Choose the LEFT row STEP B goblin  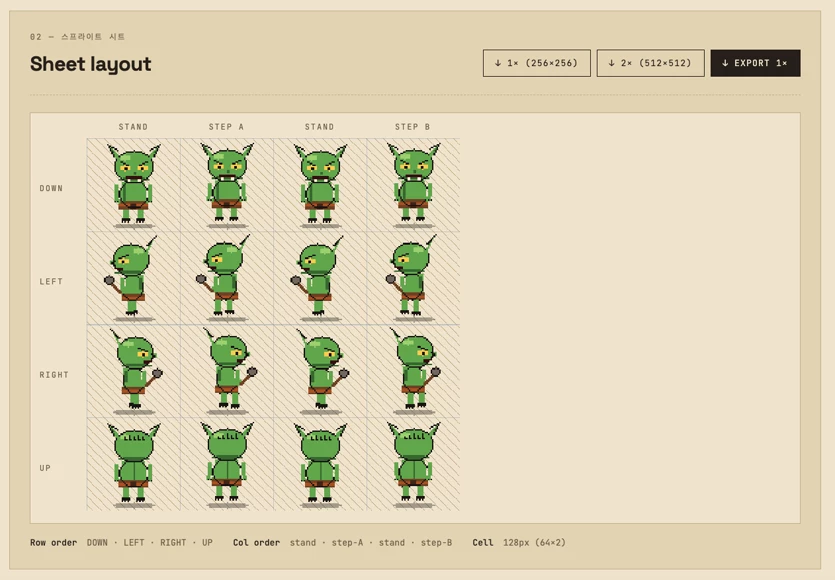point(413,278)
